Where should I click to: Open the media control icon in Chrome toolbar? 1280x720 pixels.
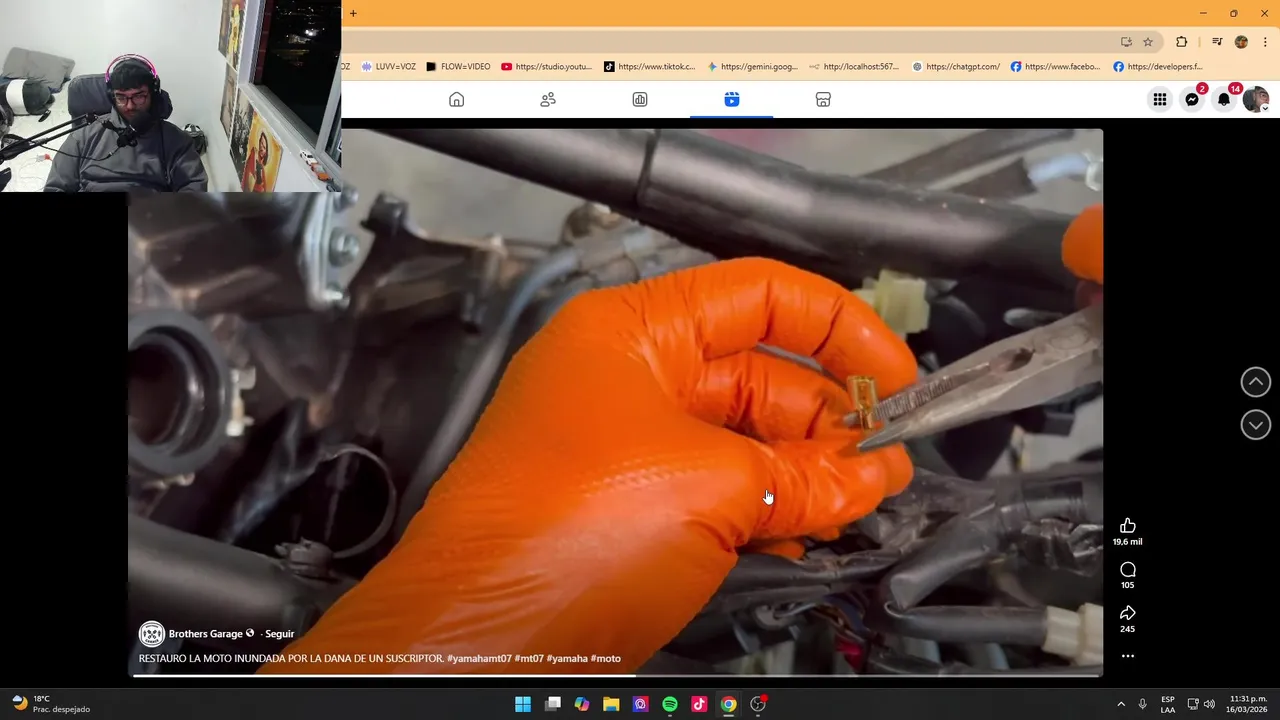(x=1217, y=42)
